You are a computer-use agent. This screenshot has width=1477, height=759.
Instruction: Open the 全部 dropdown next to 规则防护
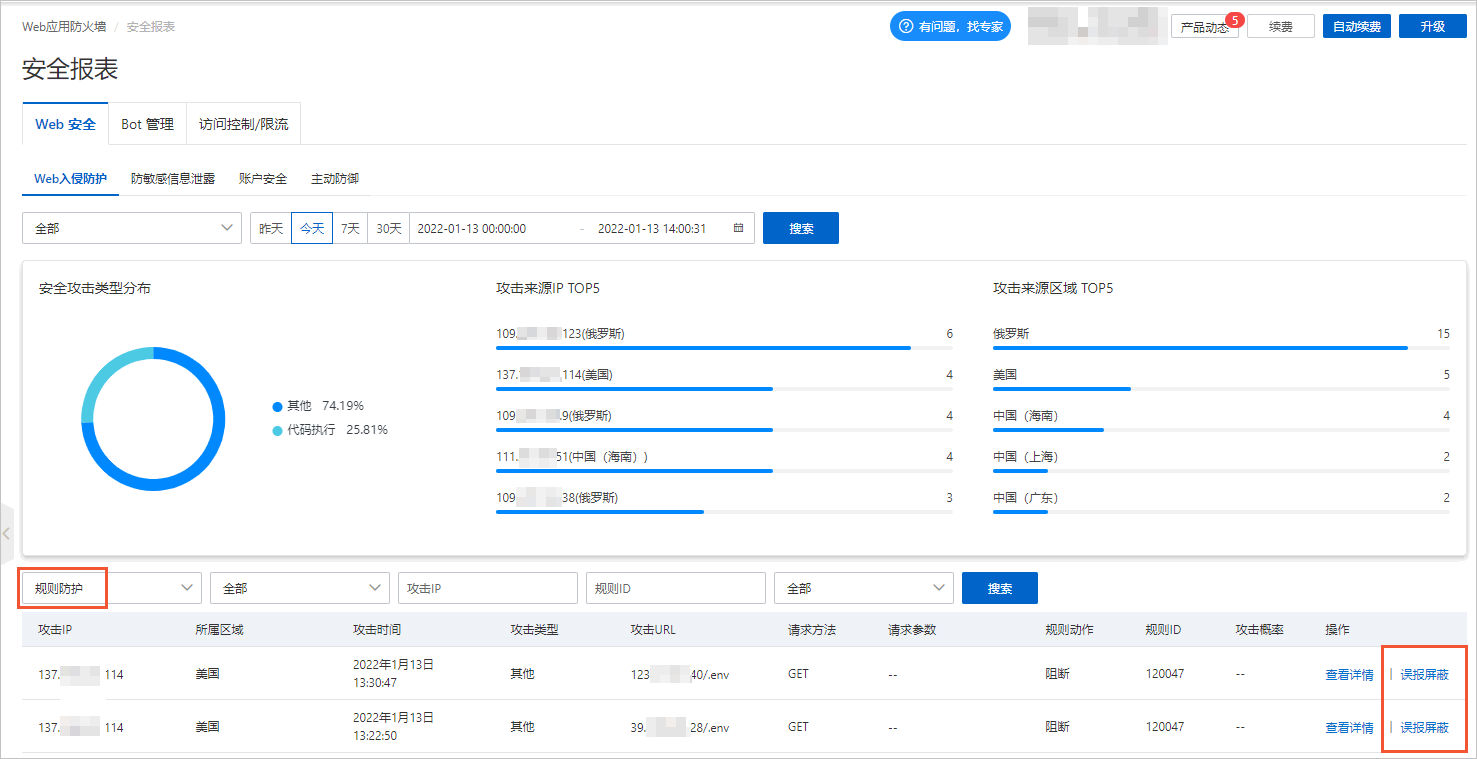pos(300,588)
